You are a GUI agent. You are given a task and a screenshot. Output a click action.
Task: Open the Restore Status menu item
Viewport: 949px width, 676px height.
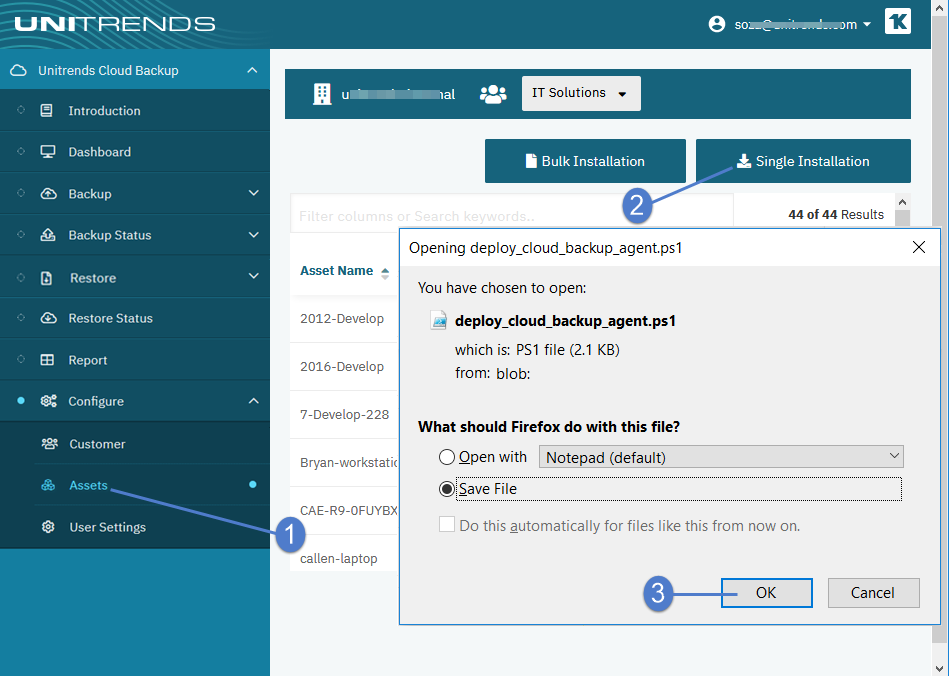coord(135,318)
